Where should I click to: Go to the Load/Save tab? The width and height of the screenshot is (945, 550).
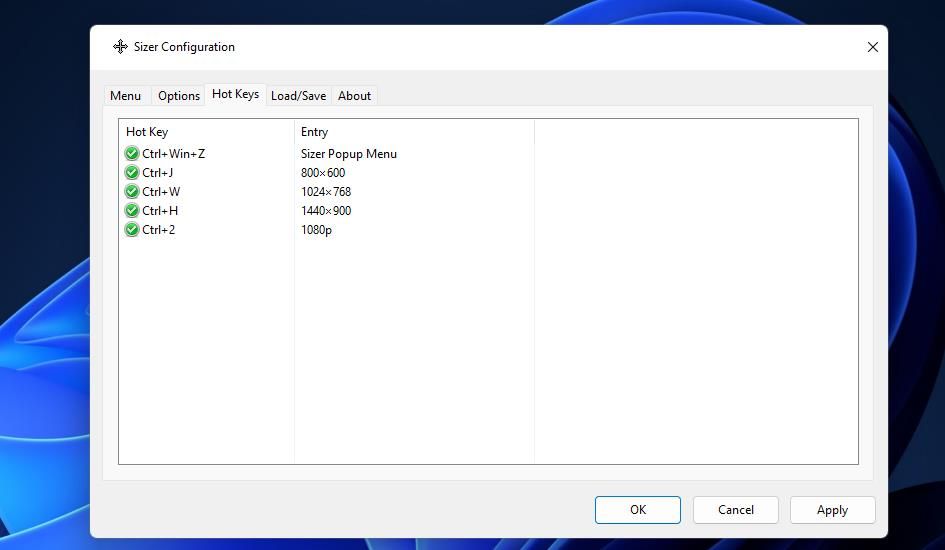click(x=298, y=96)
